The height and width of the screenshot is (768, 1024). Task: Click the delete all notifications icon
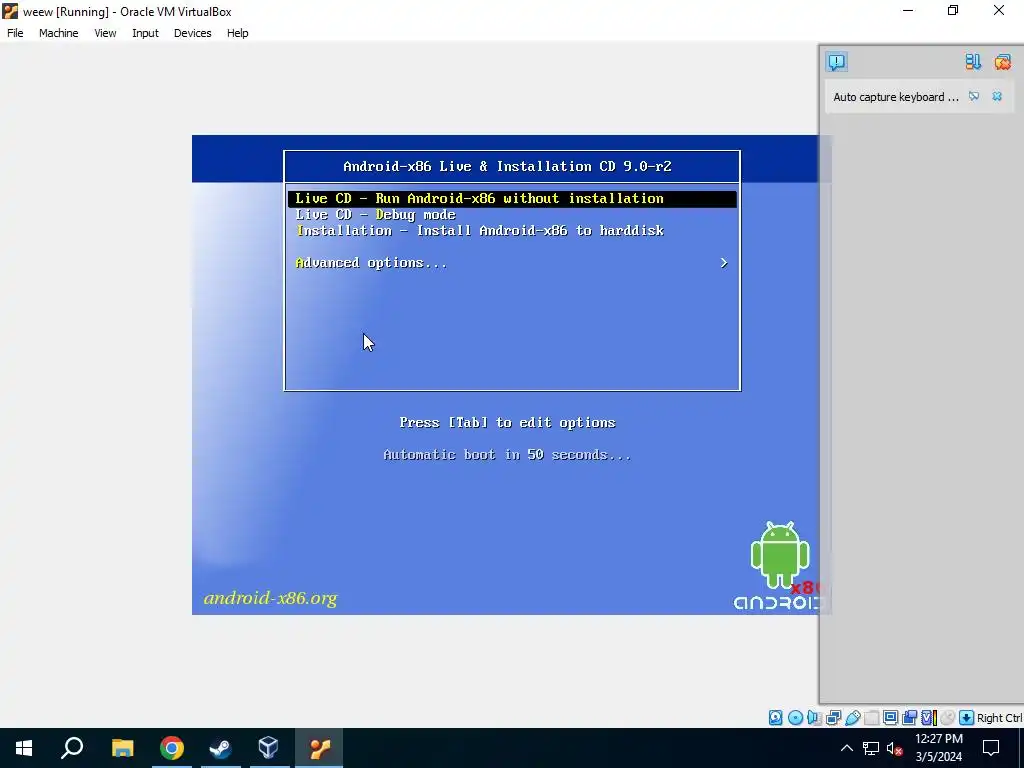pyautogui.click(x=1002, y=61)
